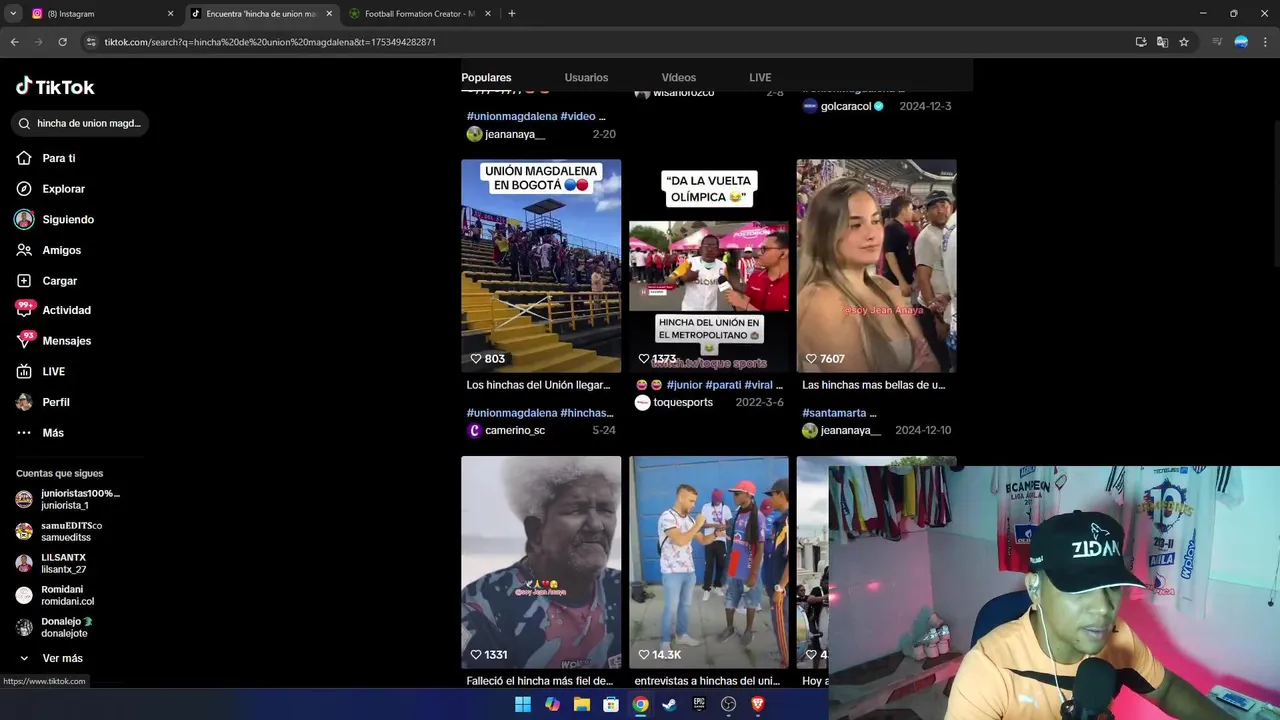The width and height of the screenshot is (1280, 720).
Task: Open entrevistas a hinchas video thumbnail
Action: [x=709, y=562]
